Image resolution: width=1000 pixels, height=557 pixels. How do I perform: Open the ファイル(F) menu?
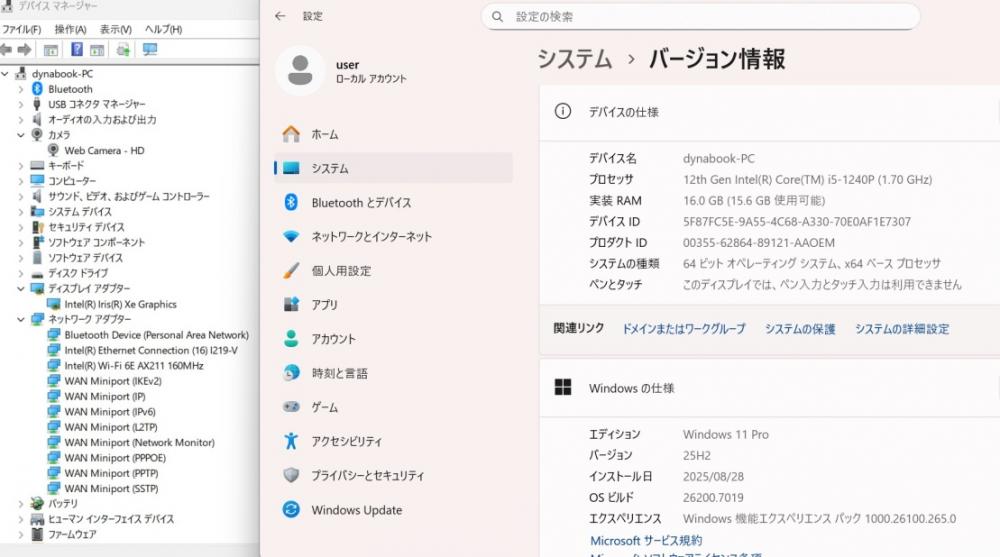click(x=22, y=29)
